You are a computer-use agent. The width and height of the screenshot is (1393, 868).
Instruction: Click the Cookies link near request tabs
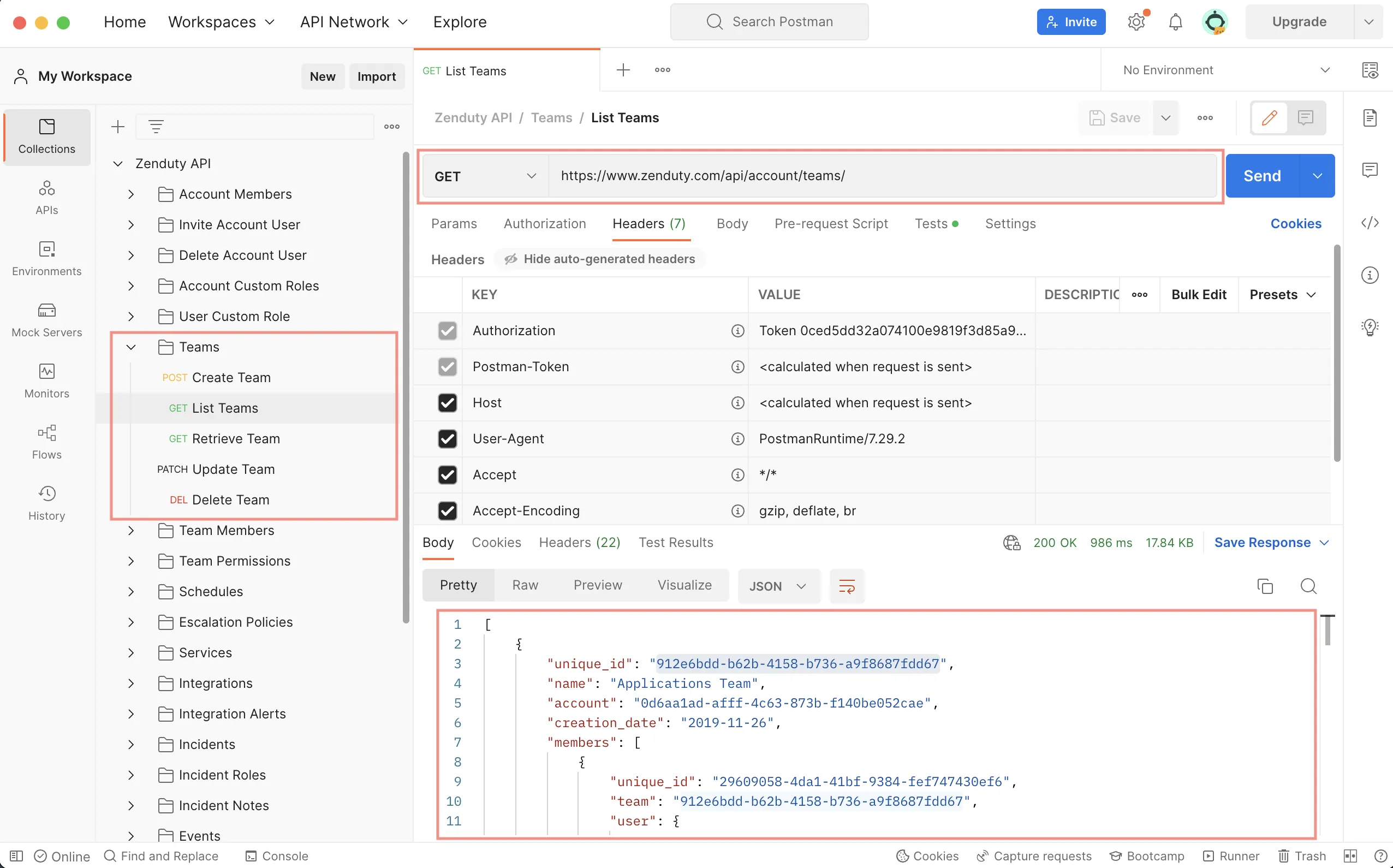pyautogui.click(x=1295, y=224)
